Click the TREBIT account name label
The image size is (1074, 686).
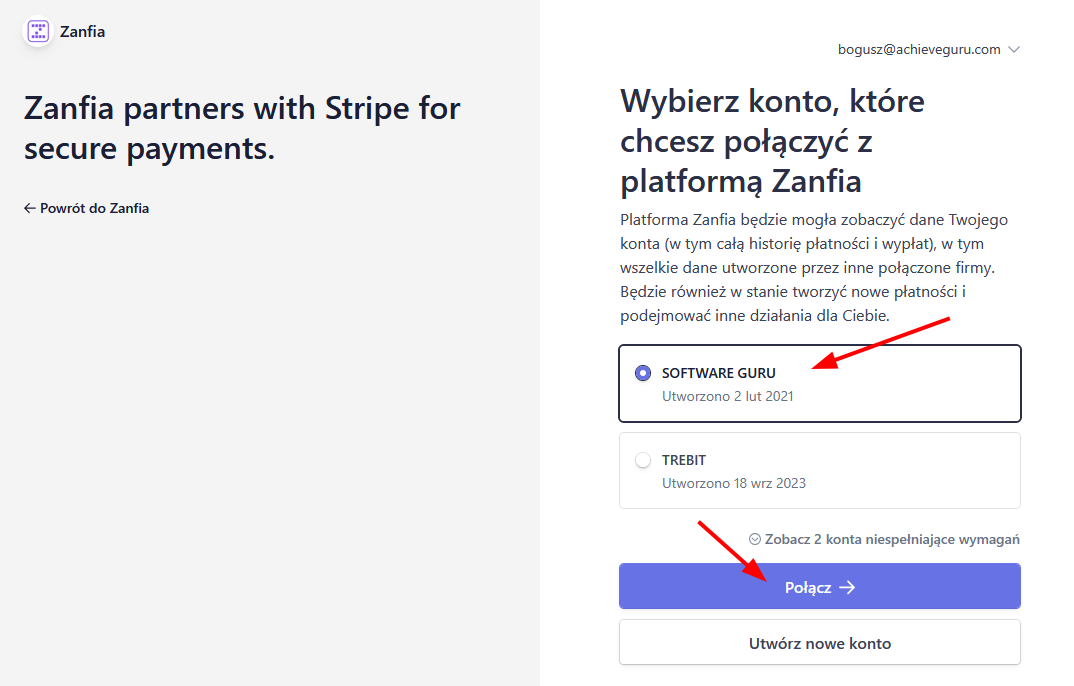pyautogui.click(x=684, y=460)
